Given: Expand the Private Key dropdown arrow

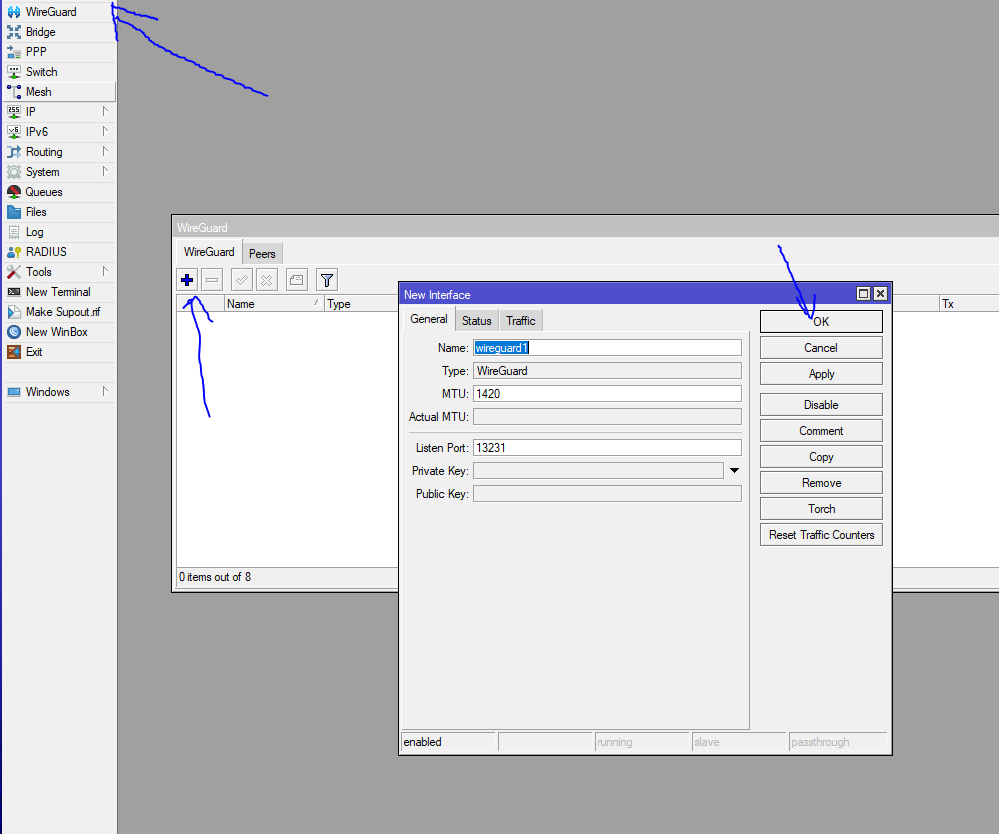Looking at the screenshot, I should coord(734,470).
